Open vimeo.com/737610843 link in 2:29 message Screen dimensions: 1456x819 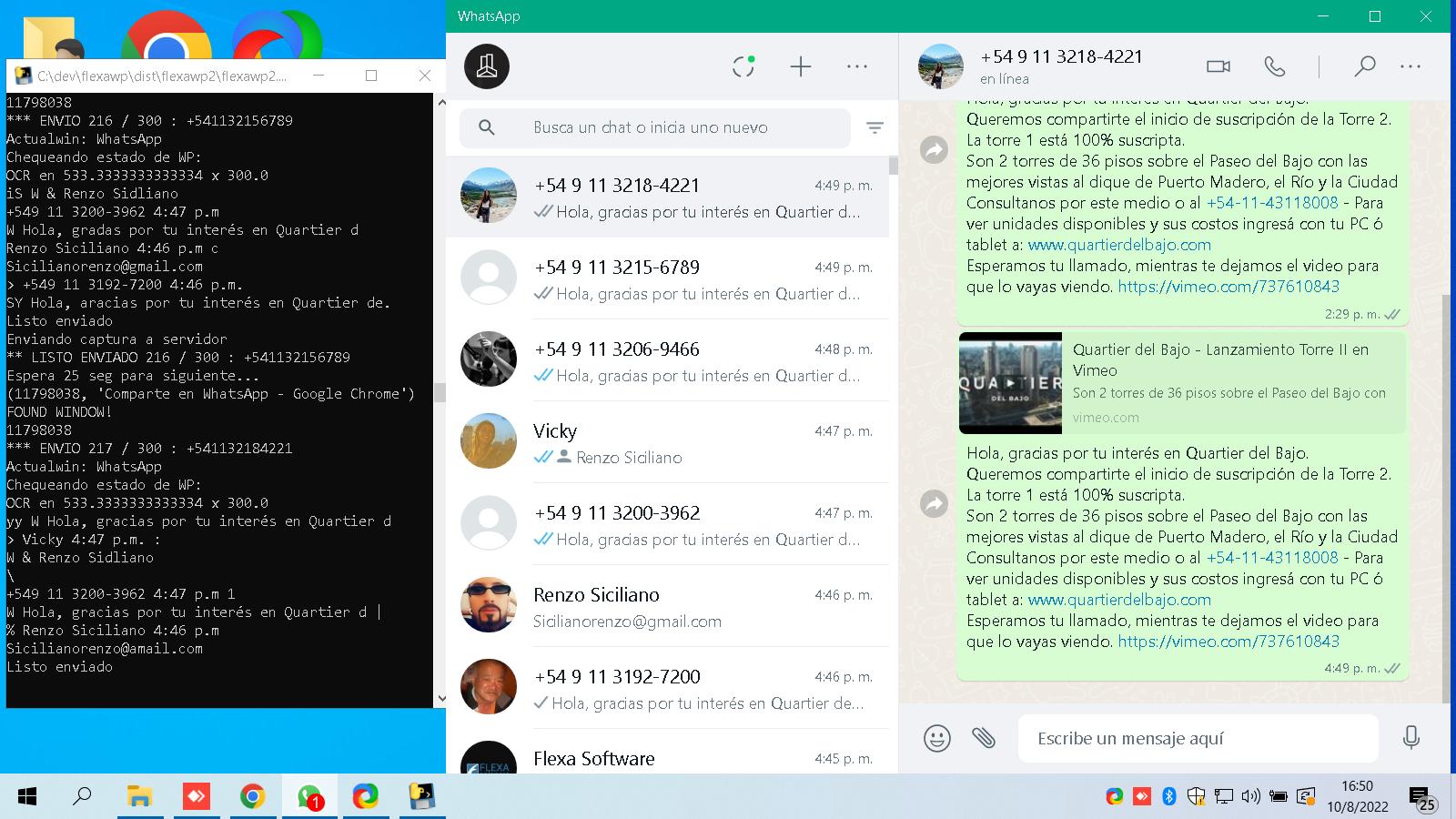(1228, 287)
